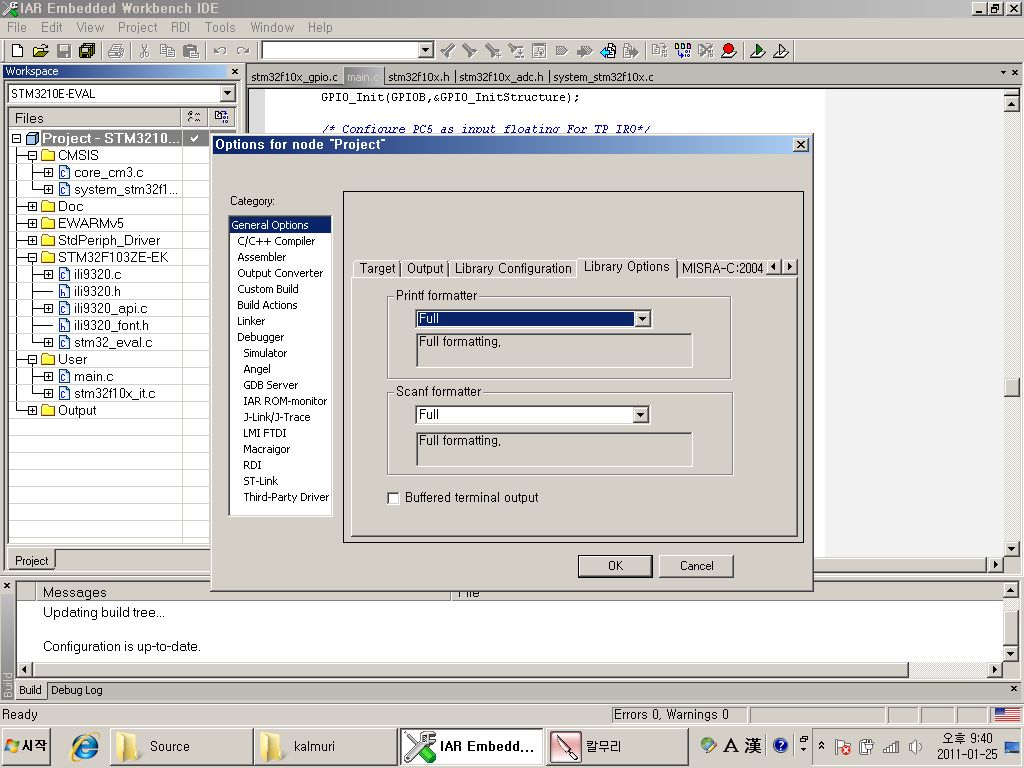Collapse the STM32F103ZE-EK folder
This screenshot has height=768, width=1024.
(x=32, y=257)
